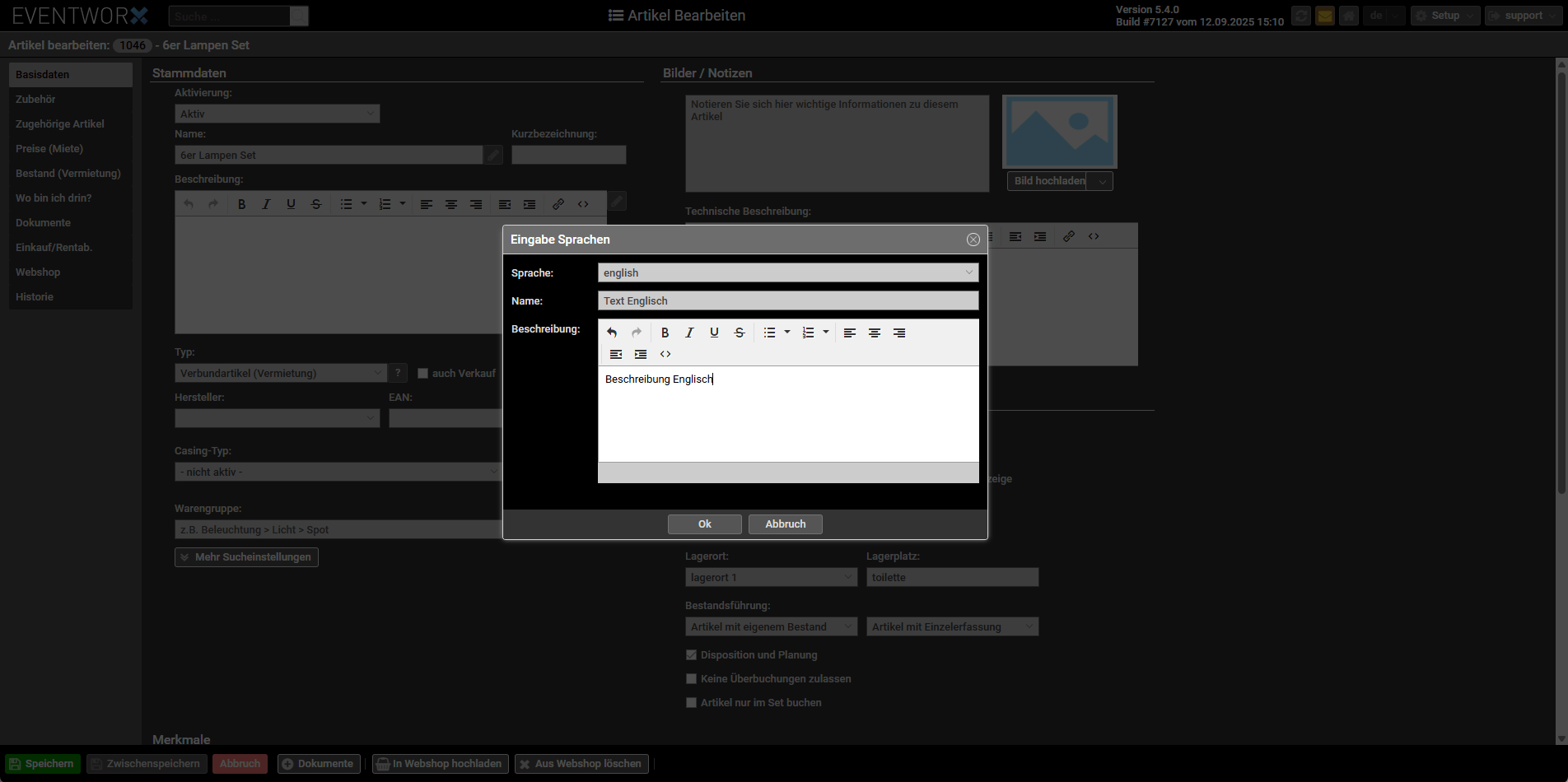1568x782 pixels.
Task: Check 'Artikel nur im Set buchen'
Action: coord(691,703)
